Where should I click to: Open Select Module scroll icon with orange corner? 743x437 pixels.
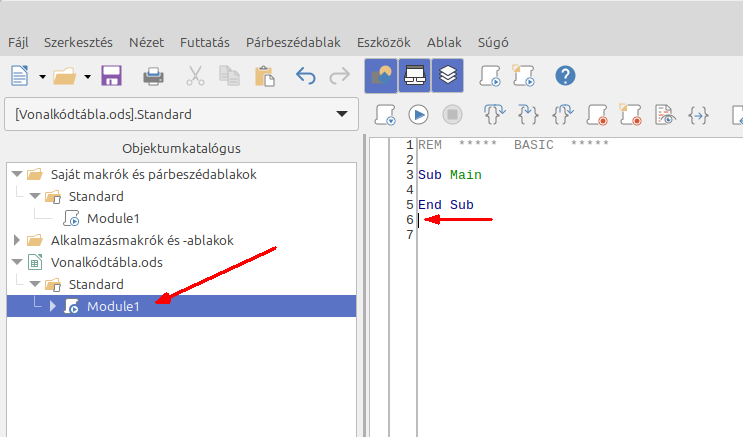pyautogui.click(x=524, y=76)
